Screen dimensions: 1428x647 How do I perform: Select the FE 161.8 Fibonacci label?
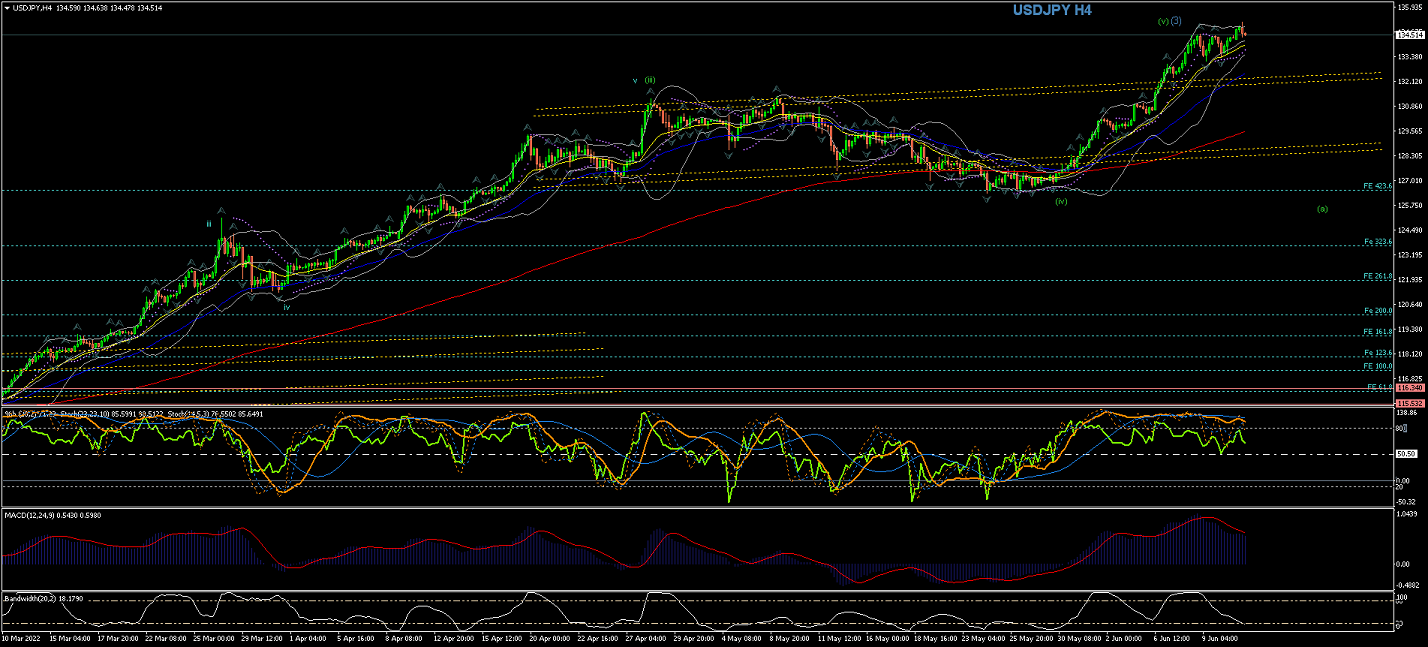tap(1378, 331)
